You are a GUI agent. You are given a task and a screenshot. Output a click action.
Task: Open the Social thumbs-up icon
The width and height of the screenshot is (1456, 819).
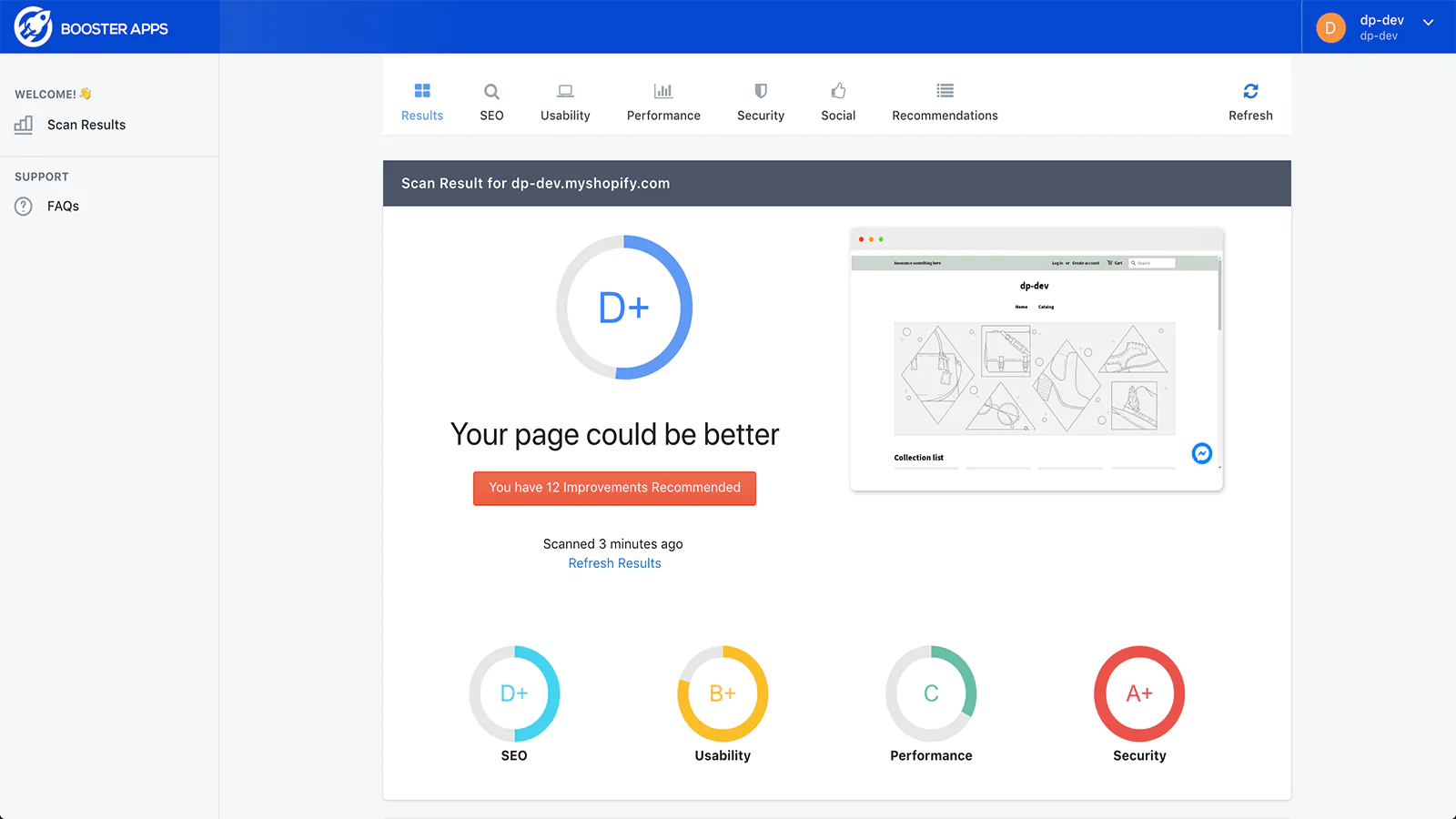click(x=838, y=91)
